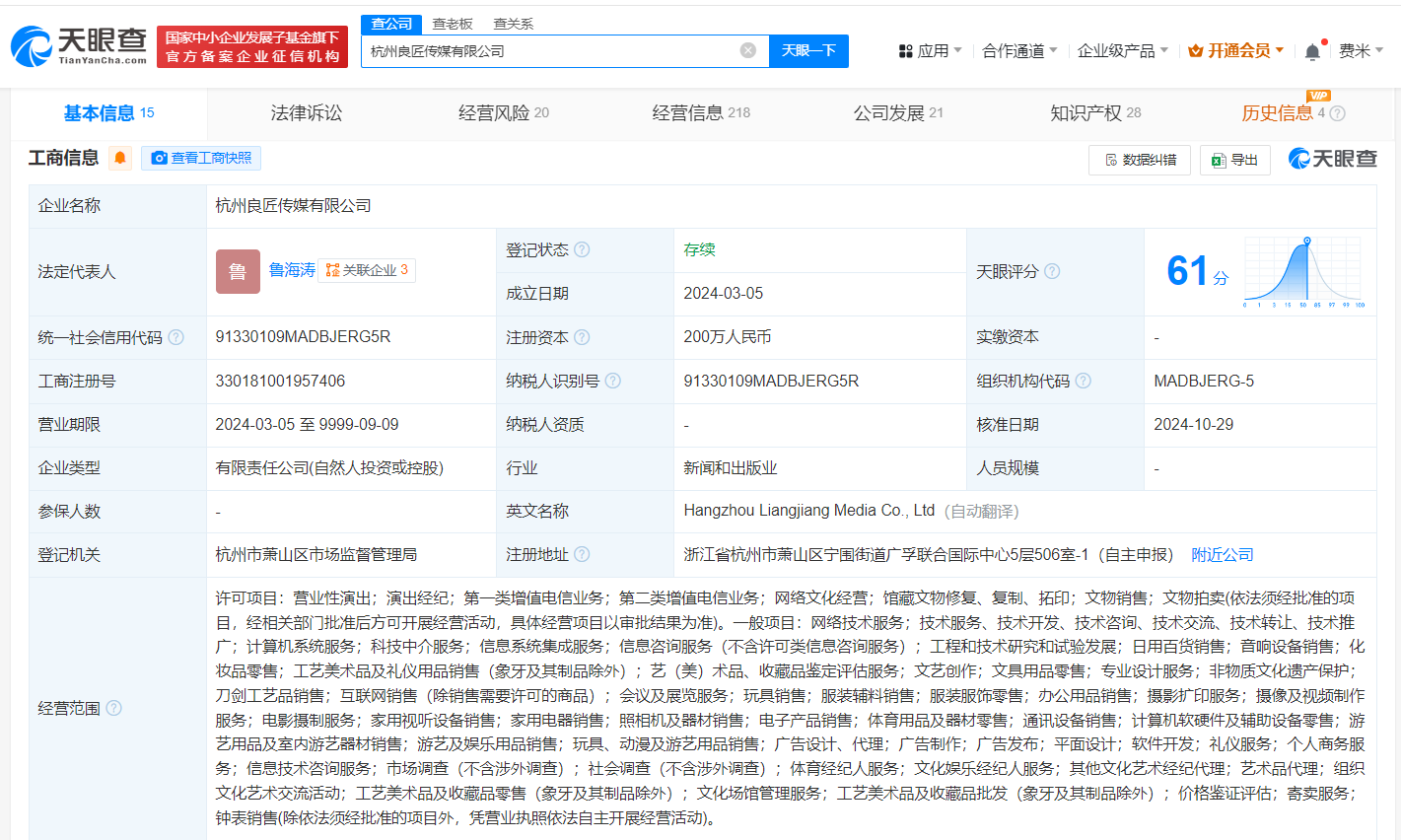Click credit code 91330109MADBJERG5R under 统一社会信用代码
This screenshot has height=840, width=1401.
point(303,337)
